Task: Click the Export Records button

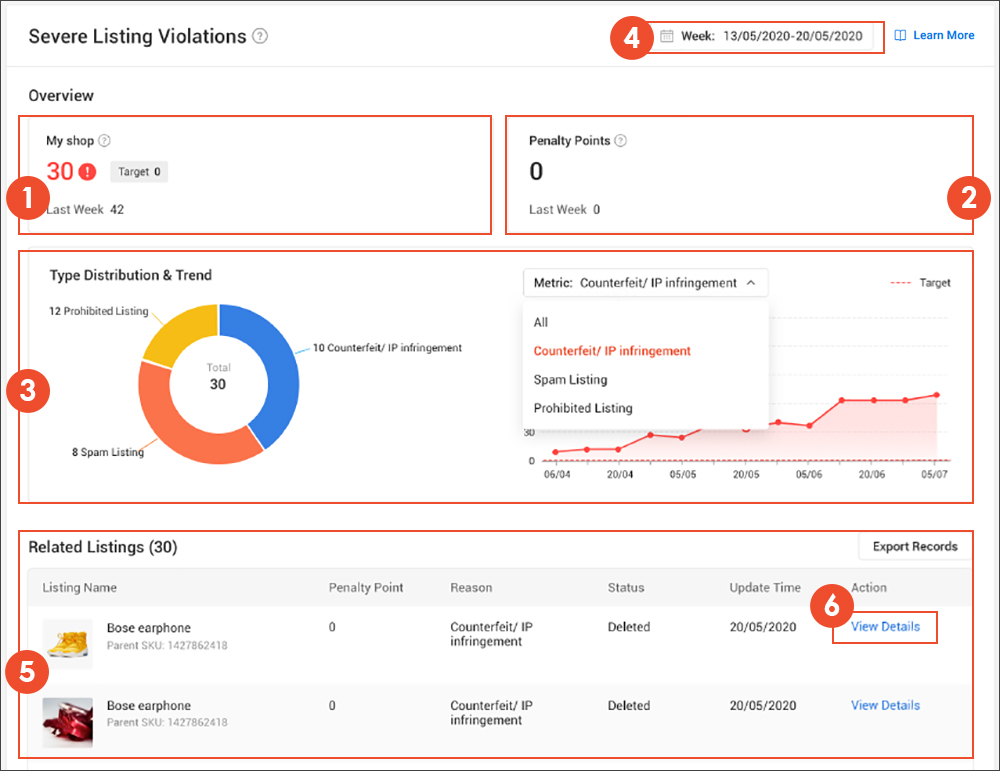Action: pos(913,546)
